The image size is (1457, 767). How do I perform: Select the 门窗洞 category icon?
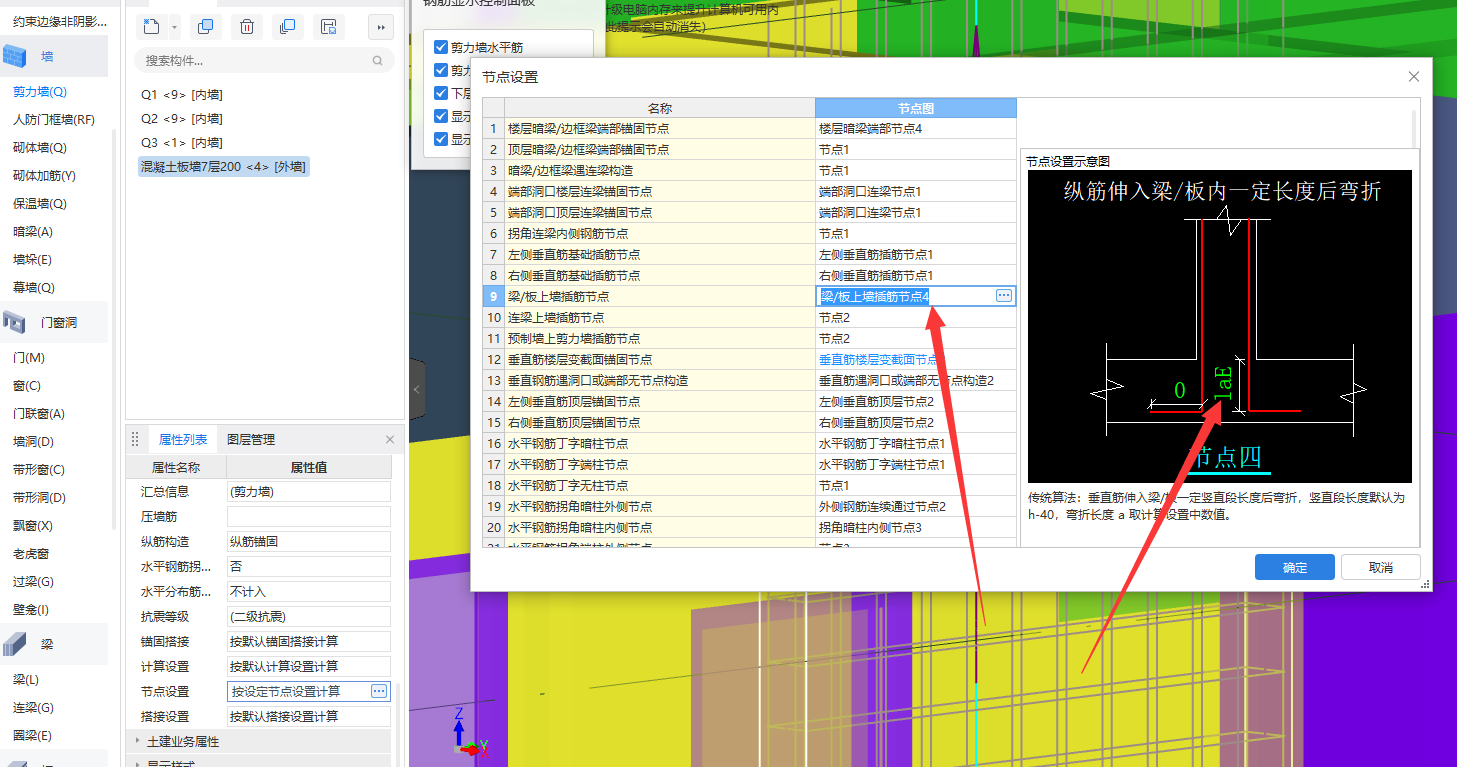15,322
